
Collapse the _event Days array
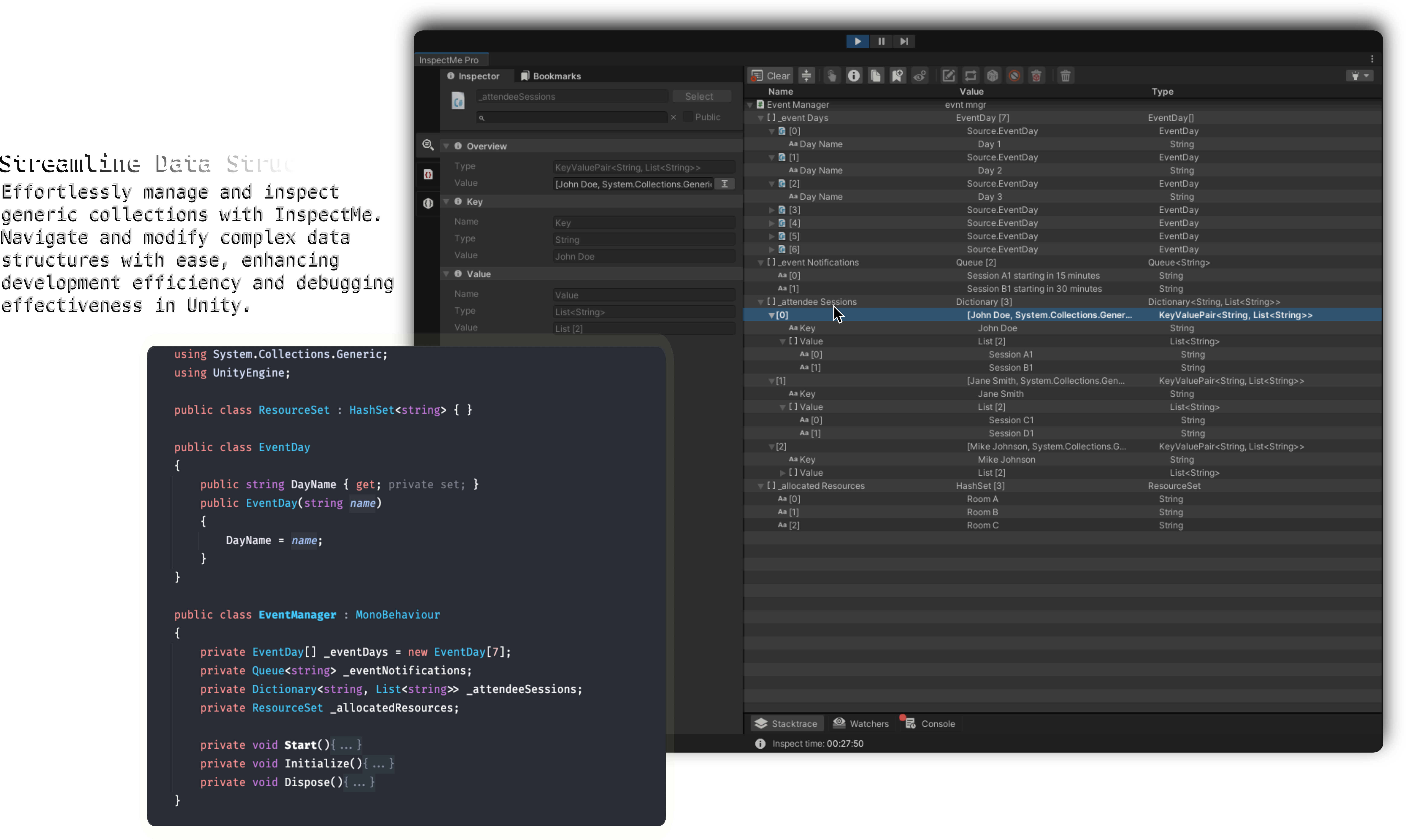coord(761,118)
